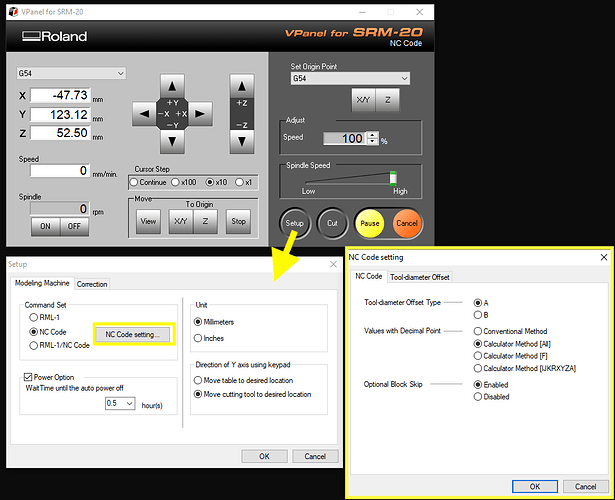Screen dimensions: 615x500
Task: Increase Adjust Speed with up stepper
Action: coord(373,135)
